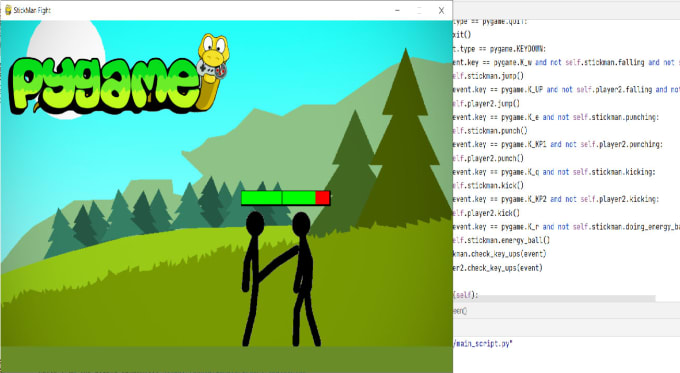Image resolution: width=680 pixels, height=373 pixels.
Task: Click the exit() code line in editor
Action: pos(462,35)
